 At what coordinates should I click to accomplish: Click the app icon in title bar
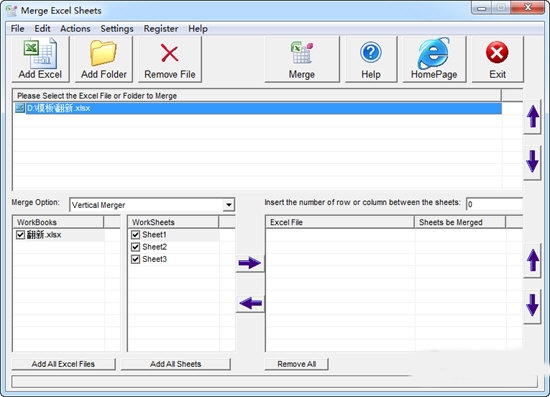[12, 11]
